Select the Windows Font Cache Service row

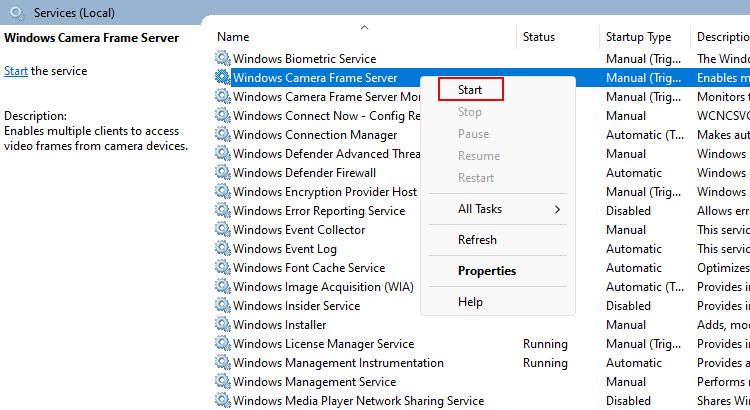point(309,268)
